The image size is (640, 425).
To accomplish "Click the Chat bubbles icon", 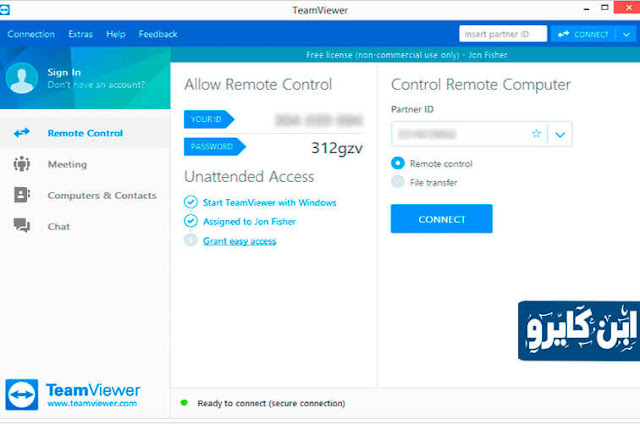I will click(x=22, y=225).
